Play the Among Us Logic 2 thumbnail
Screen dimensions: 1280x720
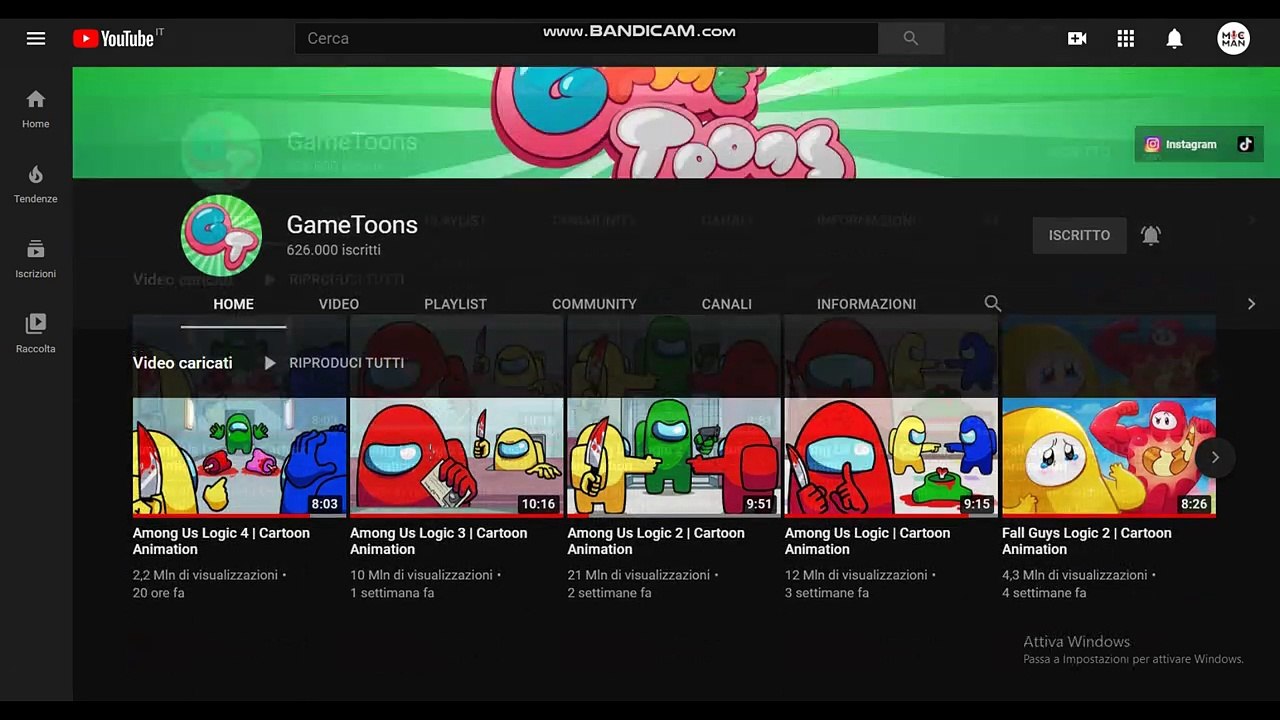tap(674, 457)
